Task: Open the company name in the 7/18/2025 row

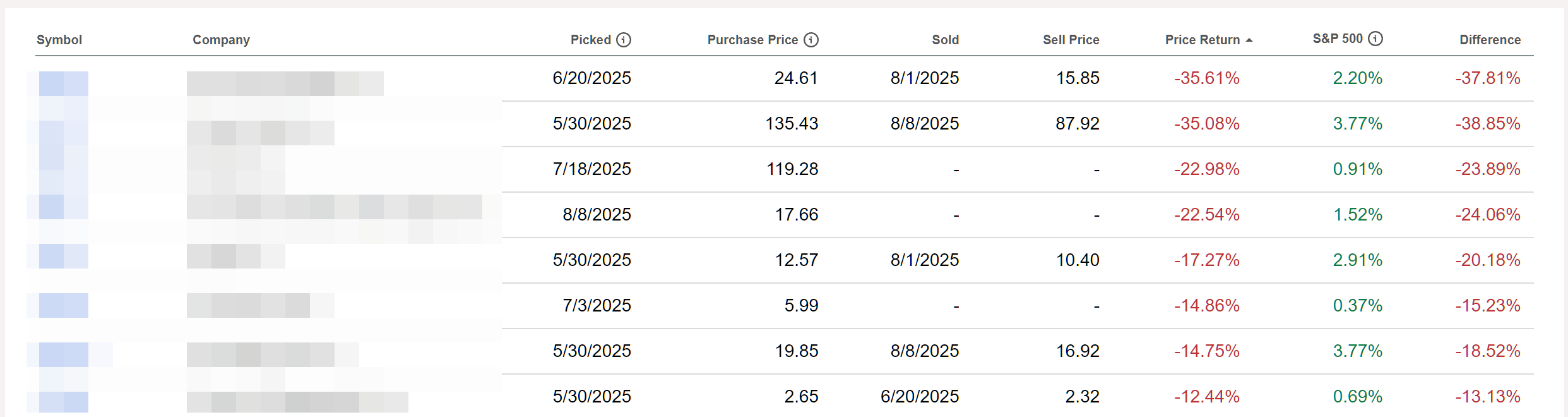Action: [x=235, y=171]
